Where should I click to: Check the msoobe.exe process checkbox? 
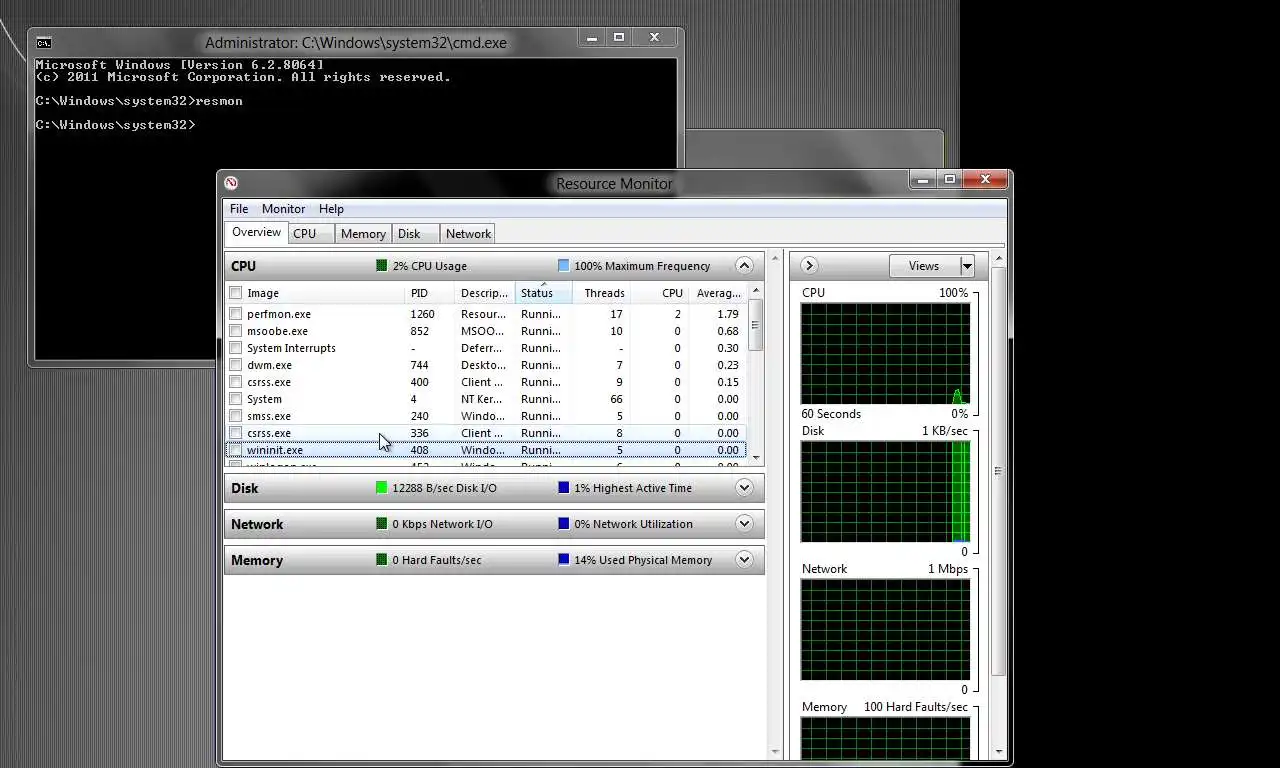pos(236,331)
